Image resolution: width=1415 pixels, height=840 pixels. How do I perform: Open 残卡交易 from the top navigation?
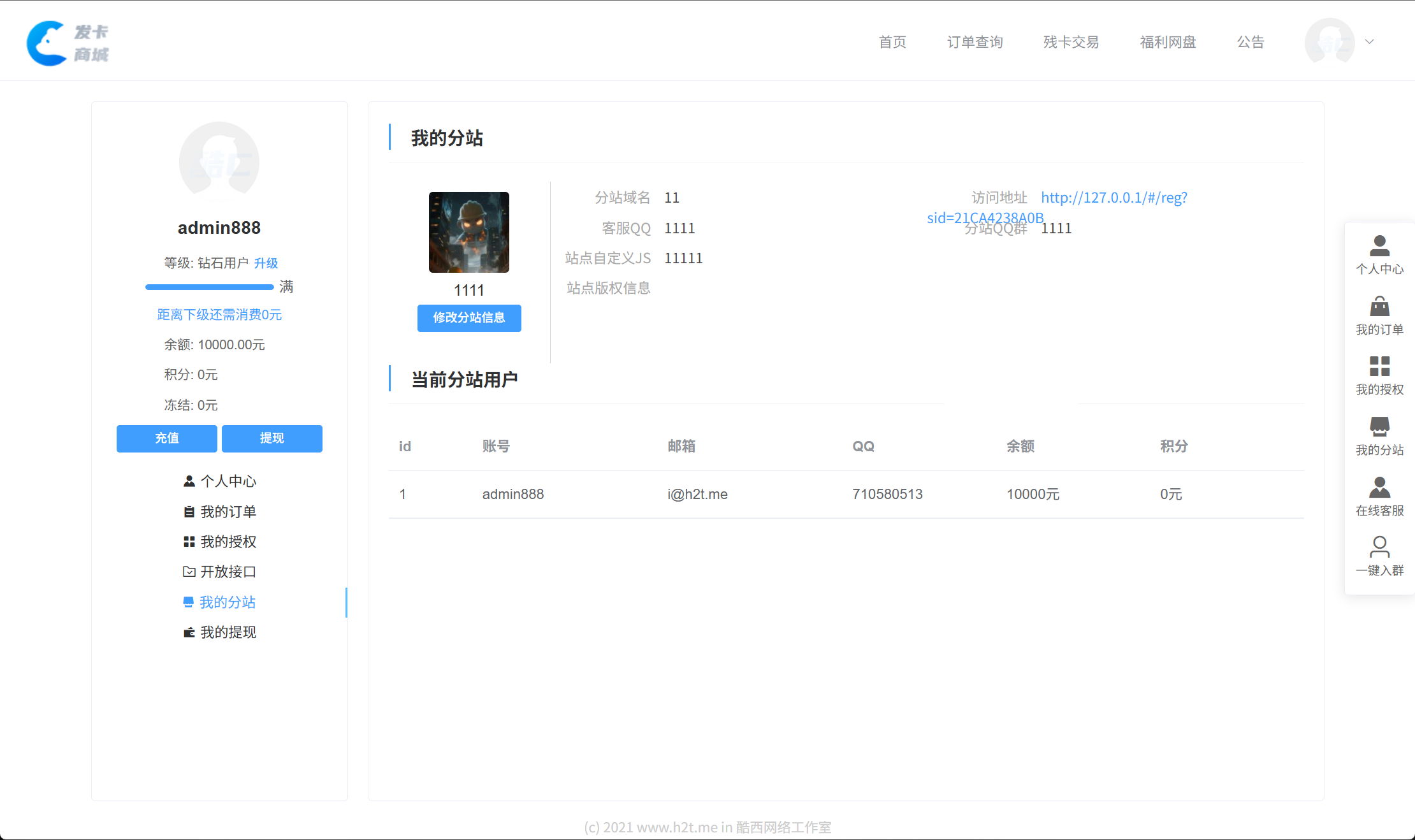click(1070, 42)
